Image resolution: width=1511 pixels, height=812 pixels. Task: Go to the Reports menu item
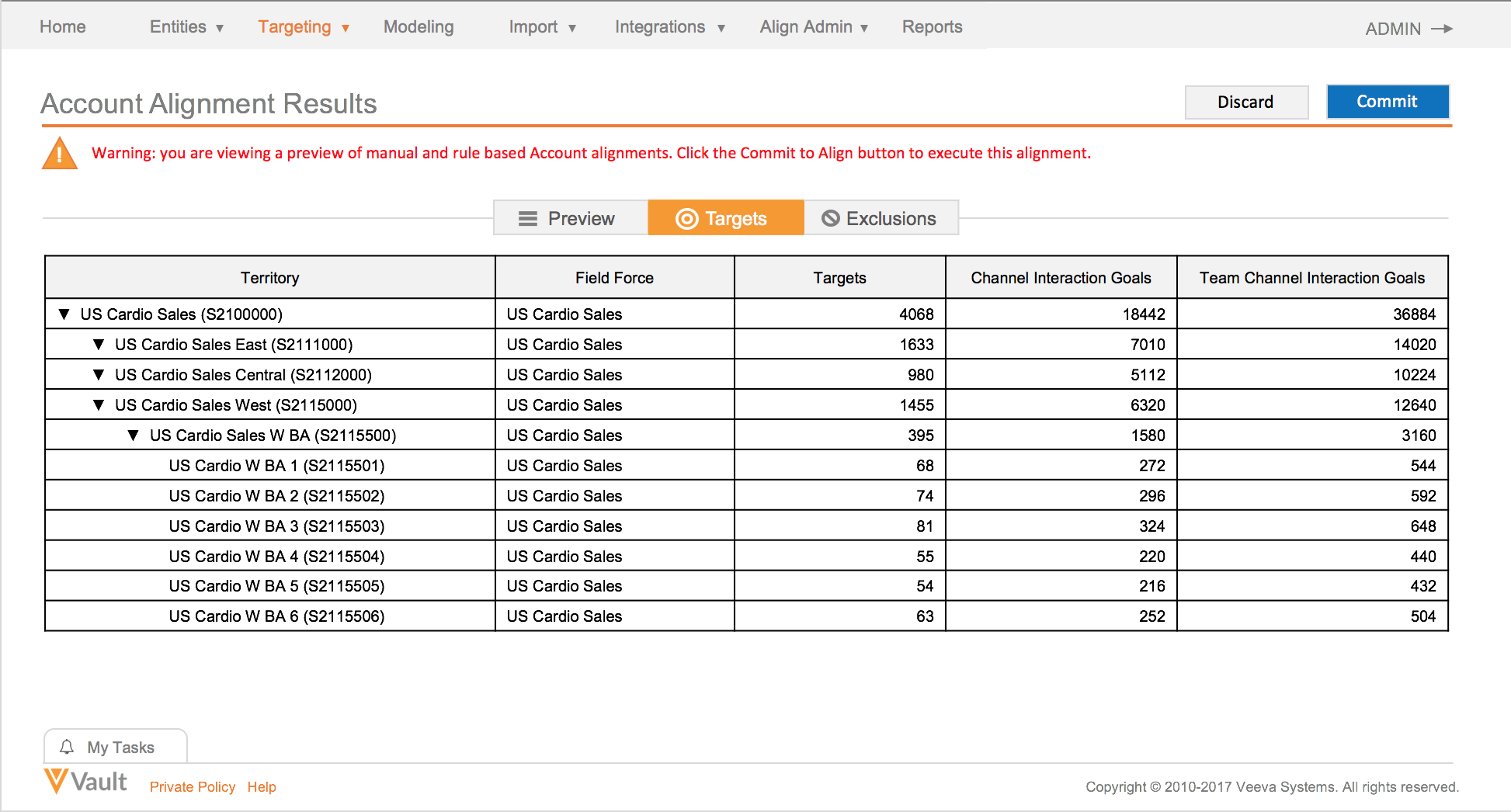[x=932, y=27]
